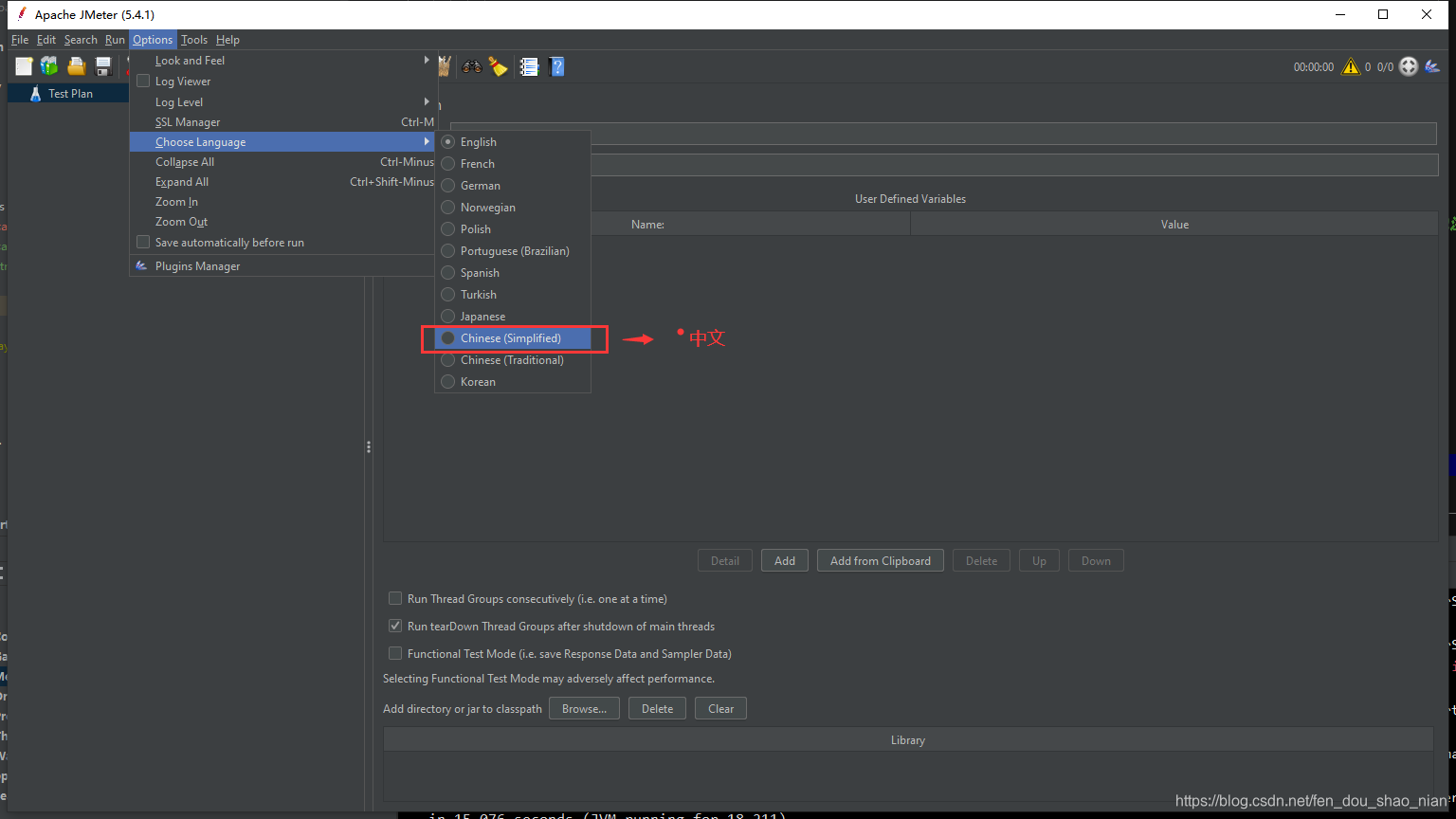Viewport: 1456px width, 819px height.
Task: Switch language to Portuguese (Brazilian)
Action: pyautogui.click(x=513, y=251)
